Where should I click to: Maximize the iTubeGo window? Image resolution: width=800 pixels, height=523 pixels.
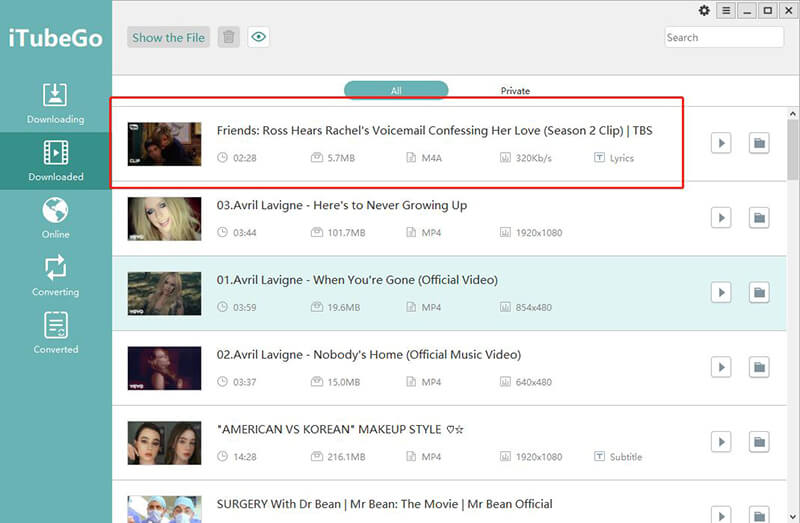point(768,11)
